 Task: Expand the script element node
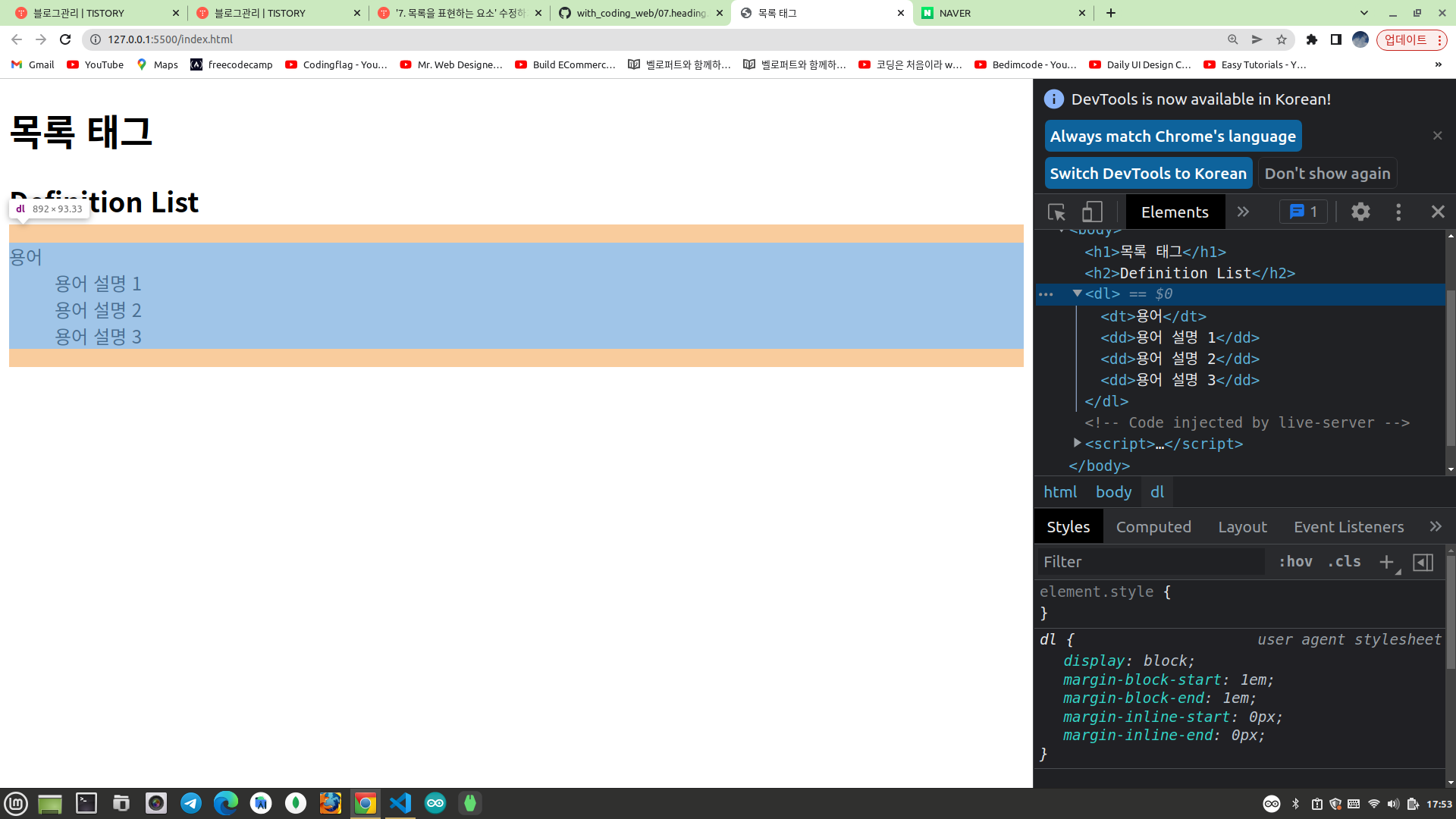point(1077,443)
